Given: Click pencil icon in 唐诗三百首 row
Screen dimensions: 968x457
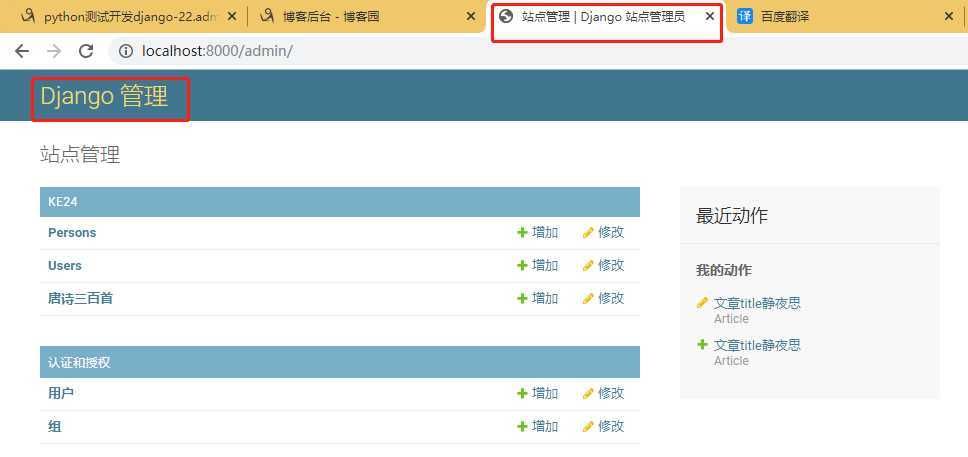Looking at the screenshot, I should click(x=588, y=298).
